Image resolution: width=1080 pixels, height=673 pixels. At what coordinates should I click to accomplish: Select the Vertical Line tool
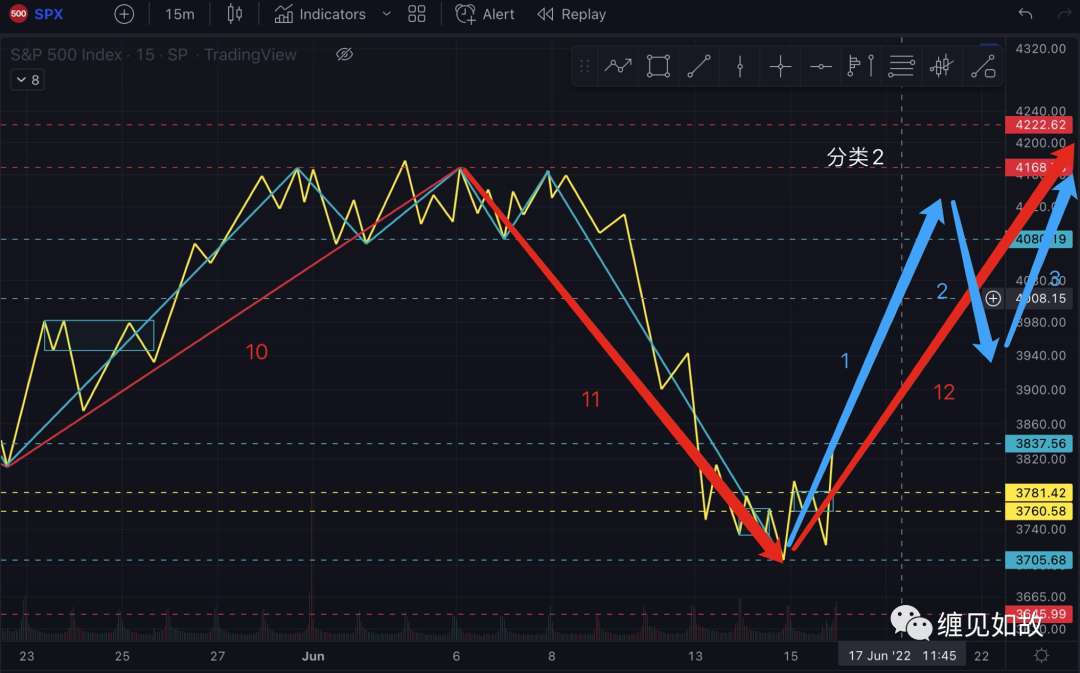point(740,67)
